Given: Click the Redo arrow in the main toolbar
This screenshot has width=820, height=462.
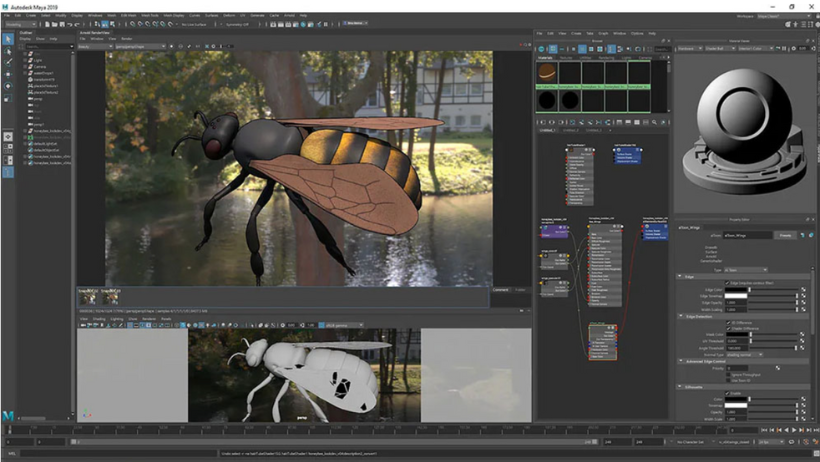Looking at the screenshot, I should [x=77, y=24].
